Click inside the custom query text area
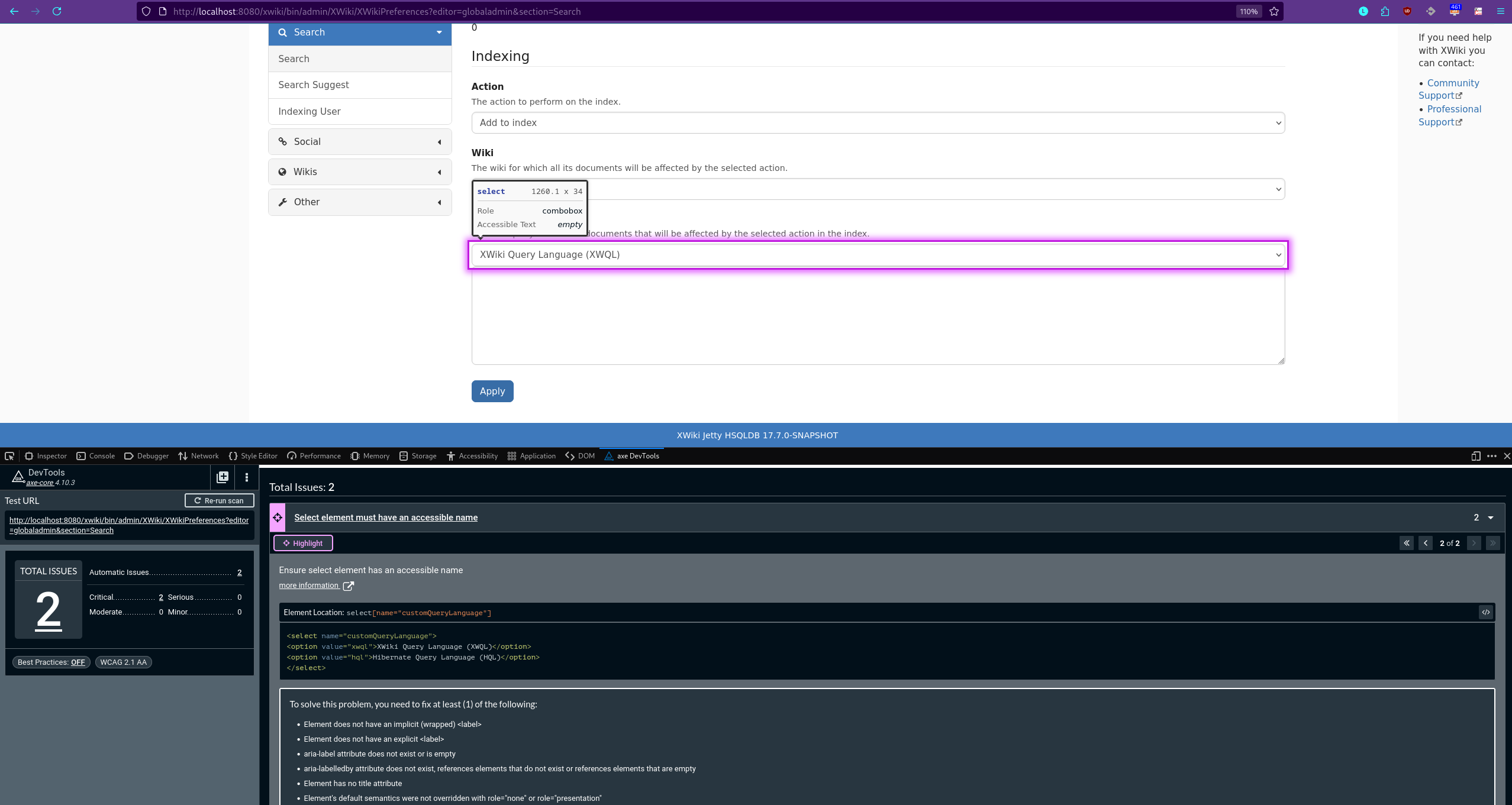 pyautogui.click(x=878, y=316)
